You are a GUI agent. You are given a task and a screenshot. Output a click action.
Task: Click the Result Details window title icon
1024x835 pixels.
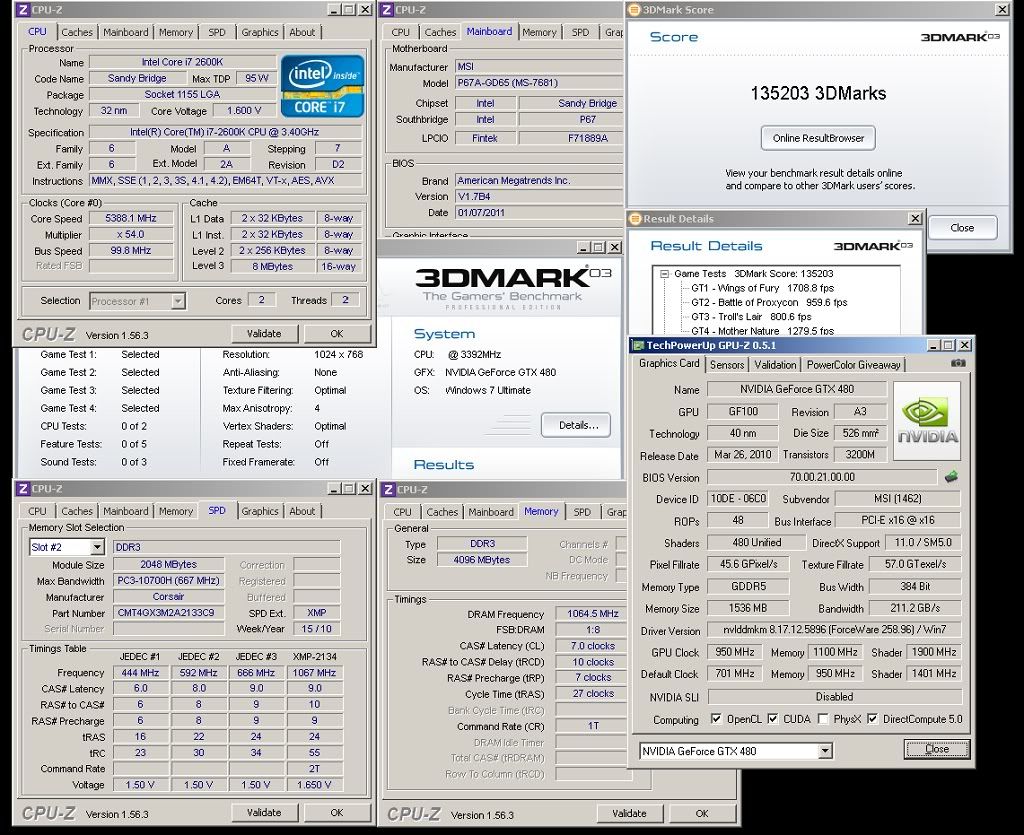(634, 218)
